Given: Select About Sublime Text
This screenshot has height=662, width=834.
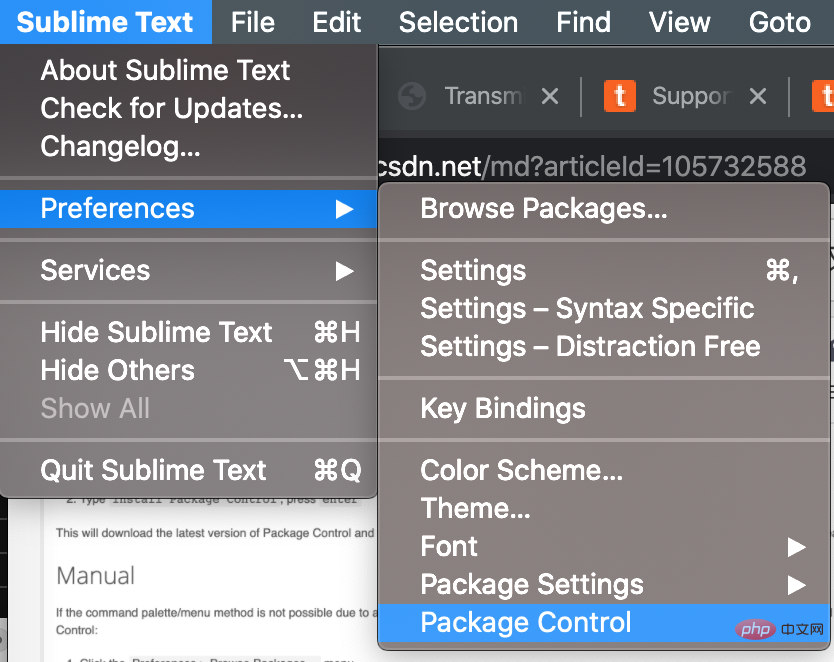Looking at the screenshot, I should click(x=189, y=70).
